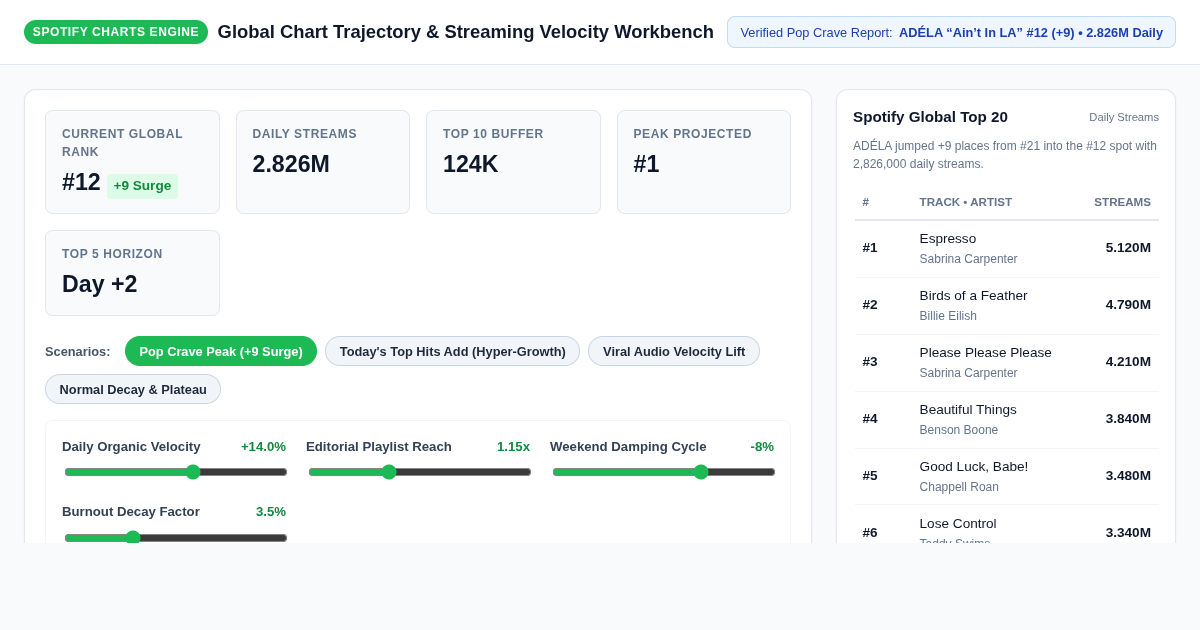Adjust the Editorial Playlist Reach slider
Screen dimensions: 1200x630
[420, 472]
